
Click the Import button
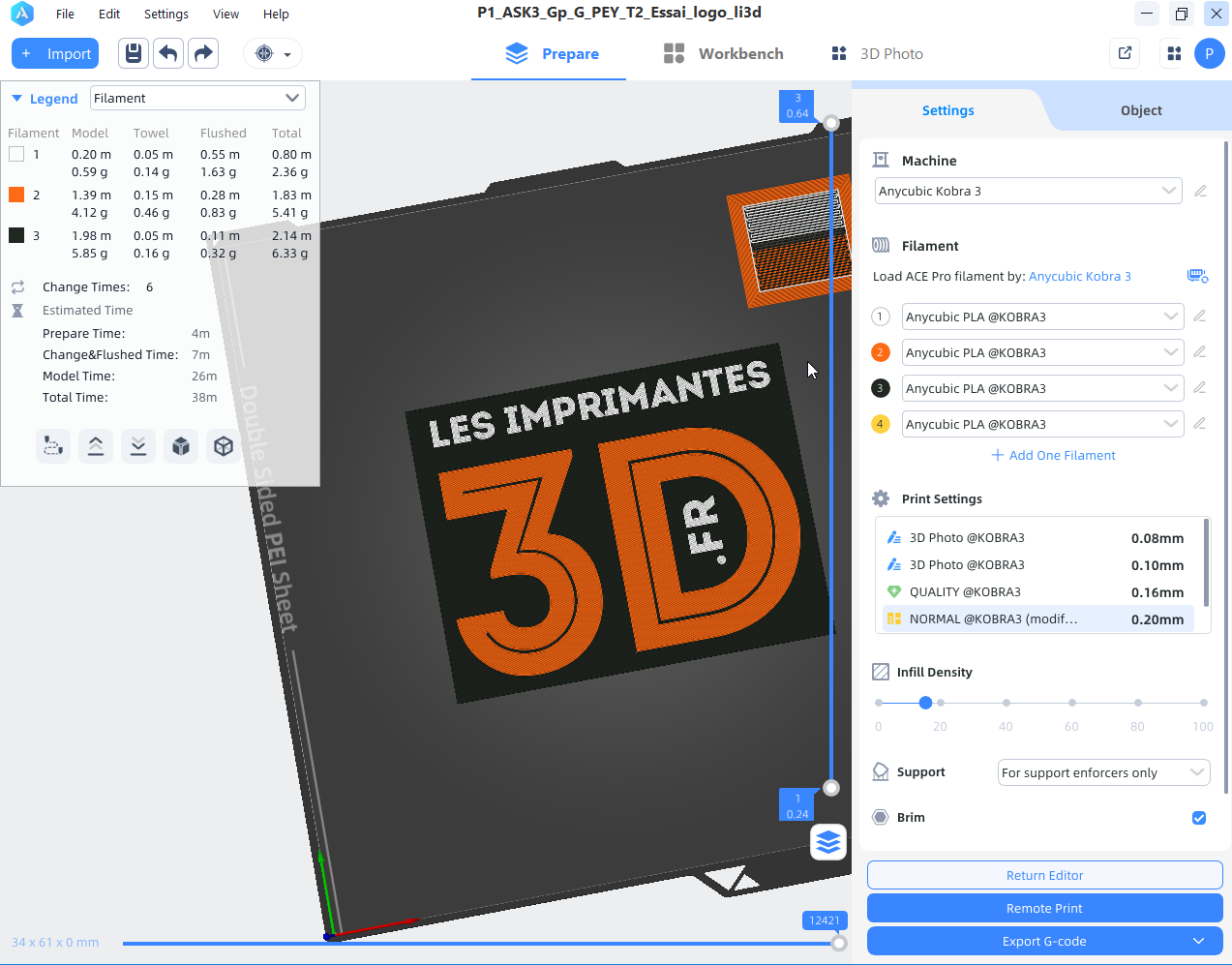coord(56,53)
